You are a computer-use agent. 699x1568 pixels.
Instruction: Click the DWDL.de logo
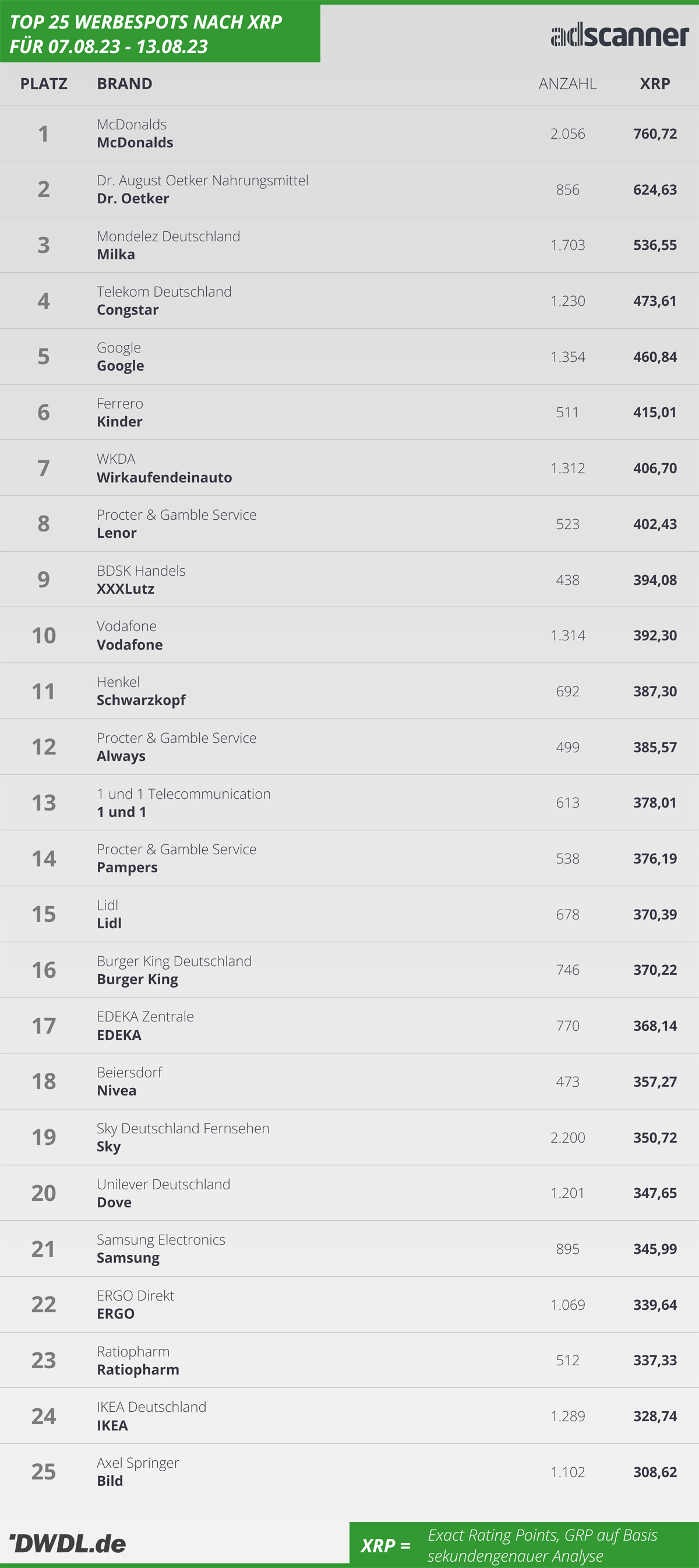click(68, 1543)
